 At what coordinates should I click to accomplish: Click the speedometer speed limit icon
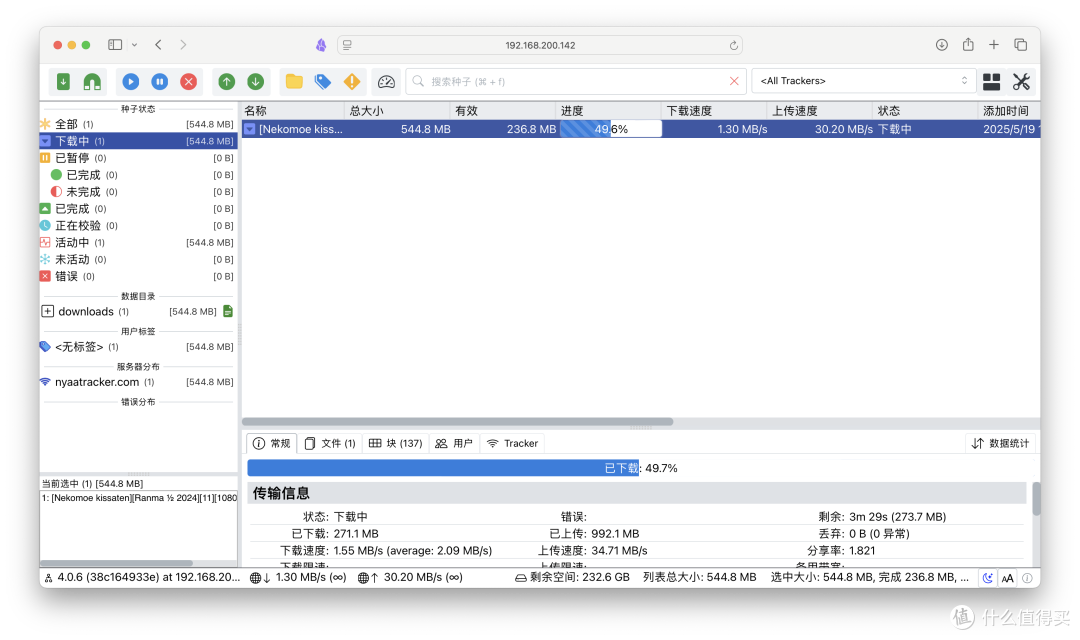[x=386, y=81]
